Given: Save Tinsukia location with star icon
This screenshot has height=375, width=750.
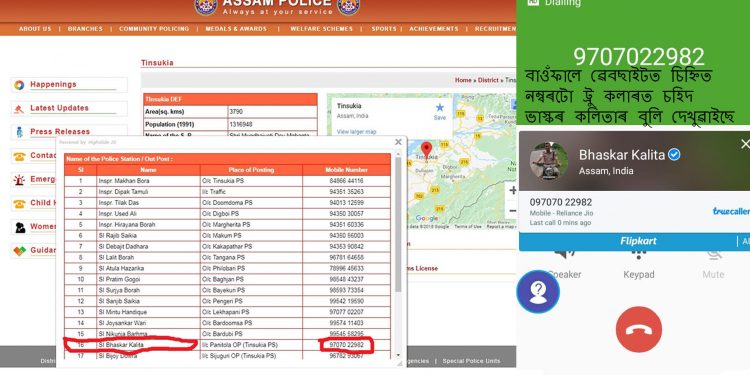Looking at the screenshot, I should 440,111.
